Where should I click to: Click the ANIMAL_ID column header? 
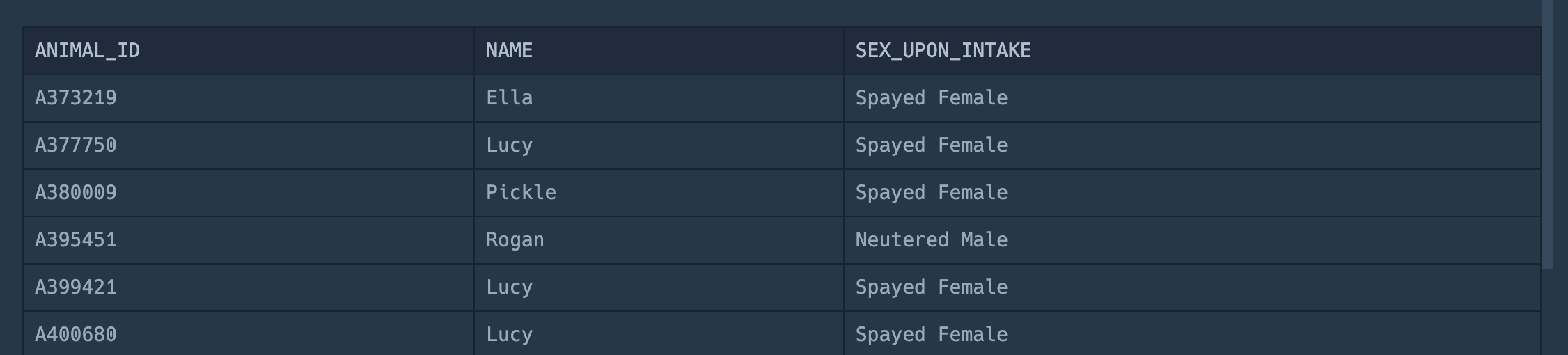pos(249,51)
